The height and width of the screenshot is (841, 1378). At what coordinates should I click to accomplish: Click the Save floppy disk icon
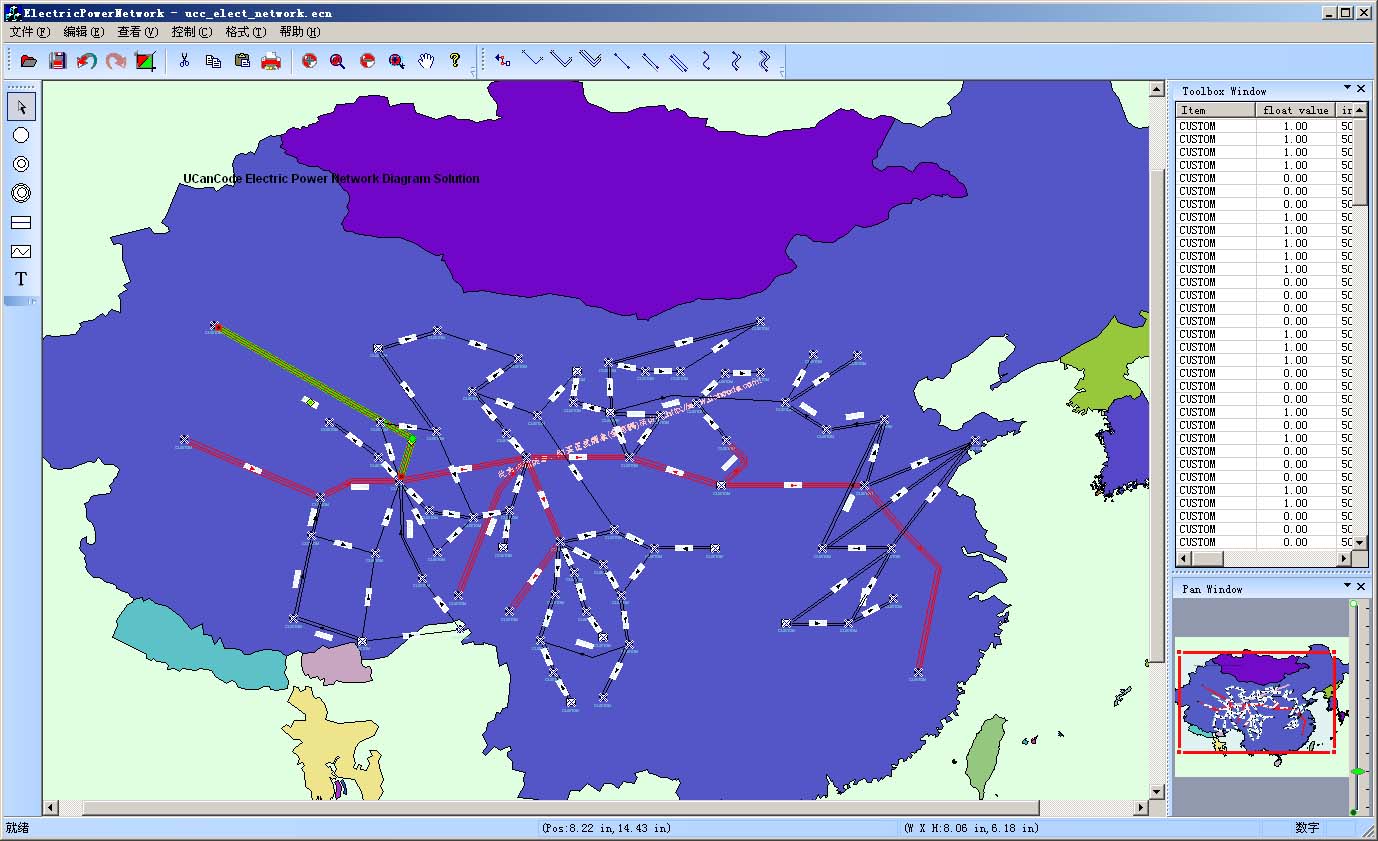[x=58, y=61]
